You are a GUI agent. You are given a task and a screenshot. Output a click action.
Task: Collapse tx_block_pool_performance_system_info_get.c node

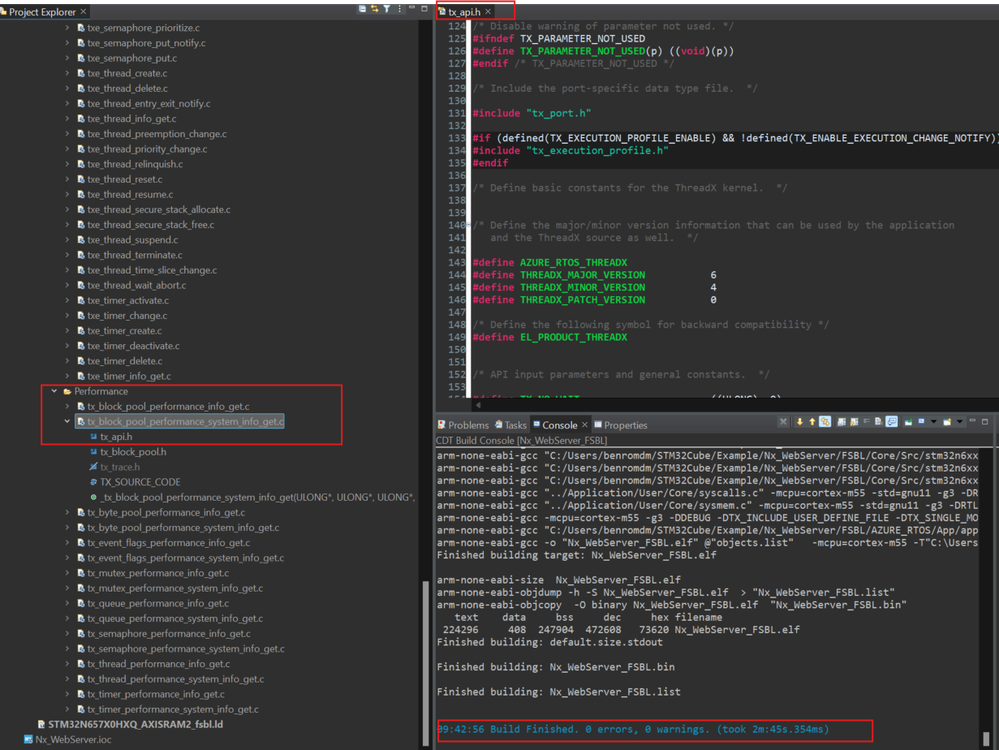(x=67, y=421)
